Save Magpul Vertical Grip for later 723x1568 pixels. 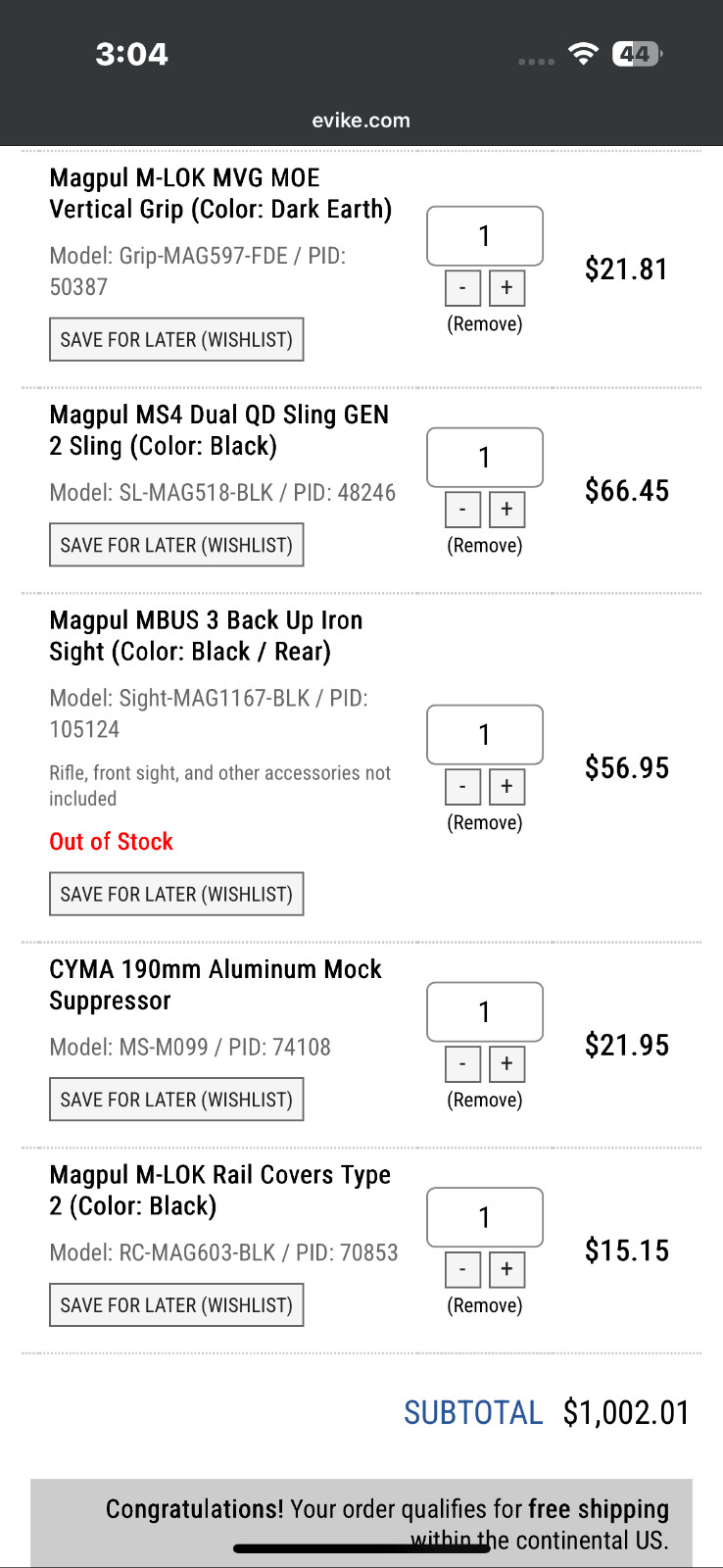coord(176,340)
